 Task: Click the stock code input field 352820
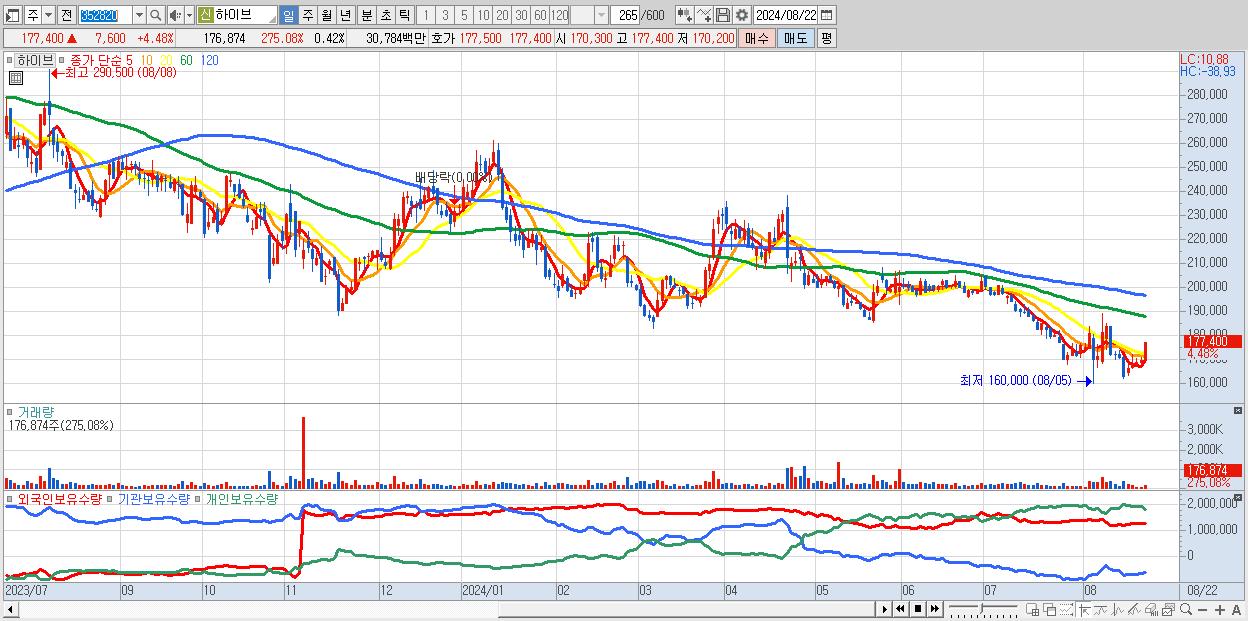point(105,15)
